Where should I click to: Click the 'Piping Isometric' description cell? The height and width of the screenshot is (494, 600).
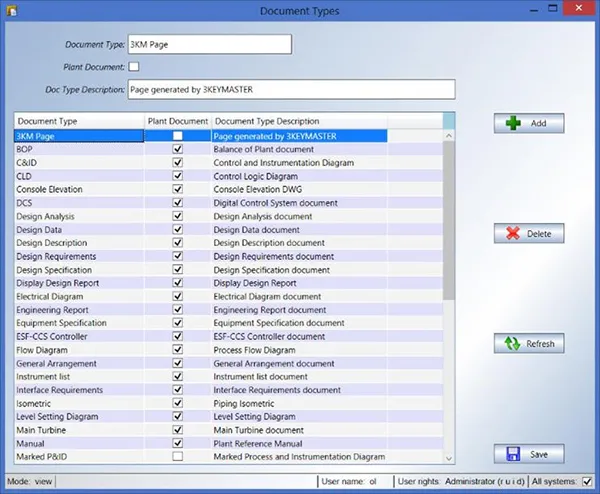(300, 403)
